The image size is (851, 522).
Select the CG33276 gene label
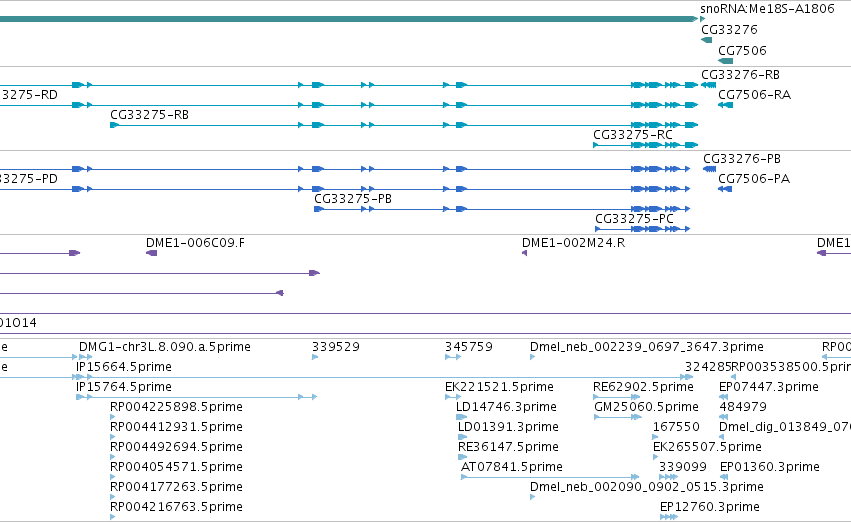(x=729, y=30)
